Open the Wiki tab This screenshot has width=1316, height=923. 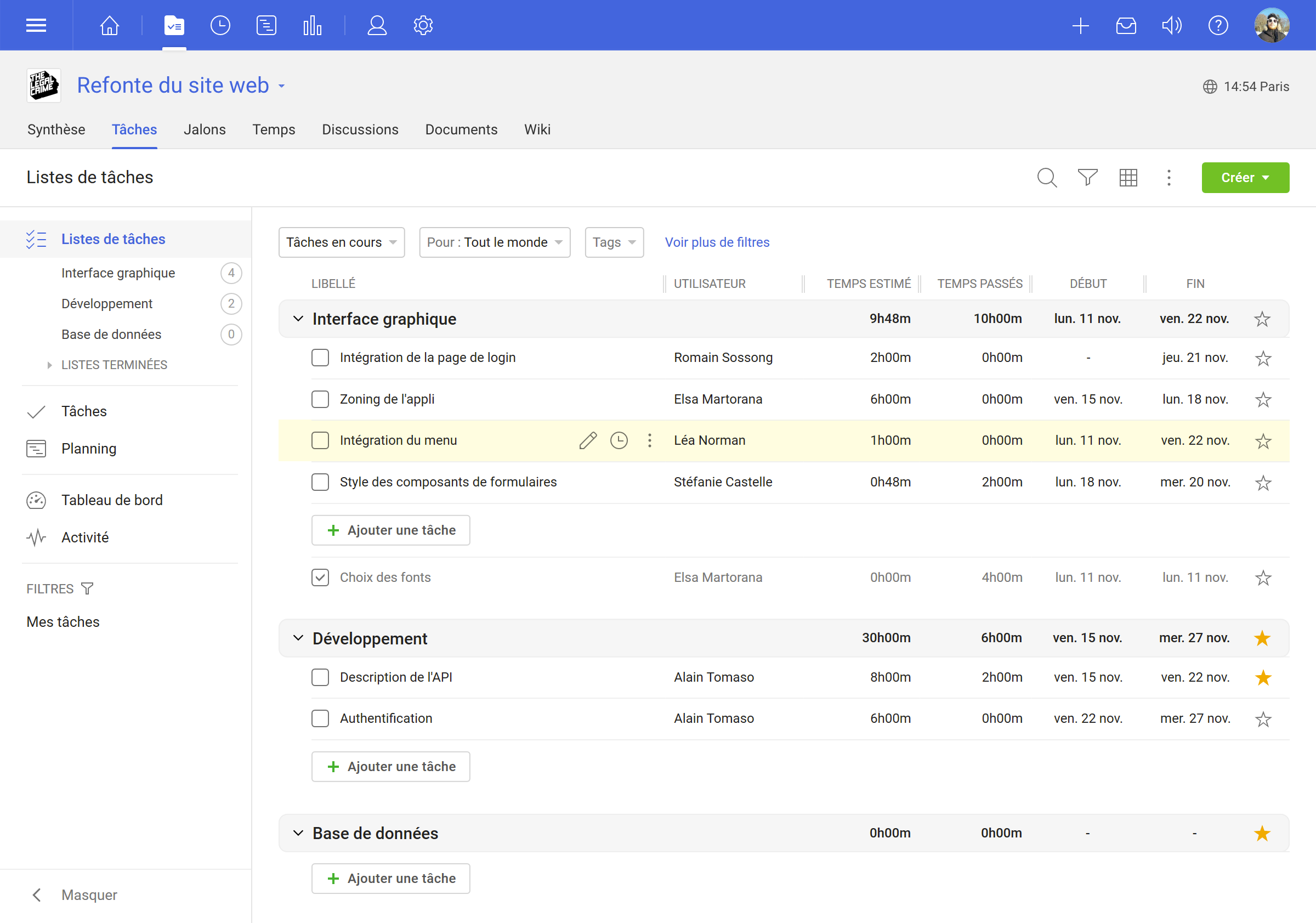537,129
